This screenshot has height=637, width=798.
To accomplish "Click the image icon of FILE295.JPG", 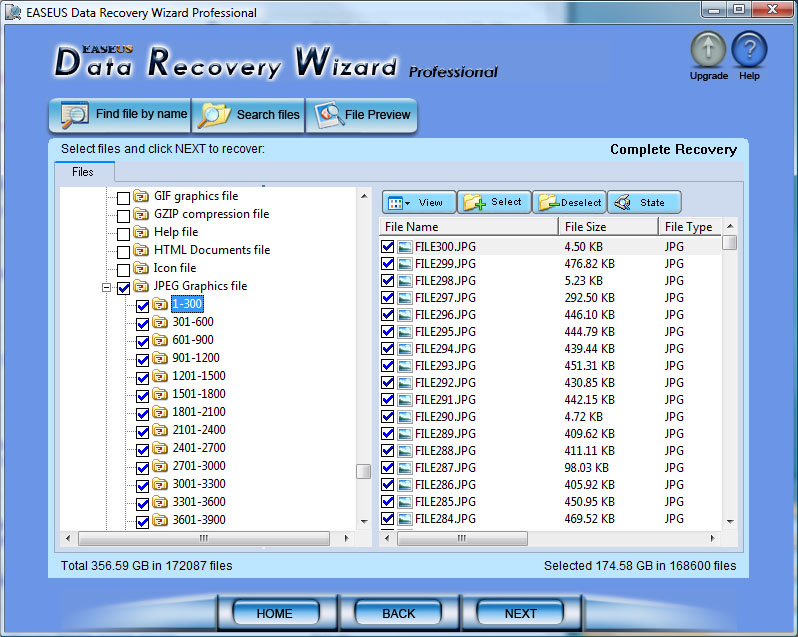I will point(405,332).
